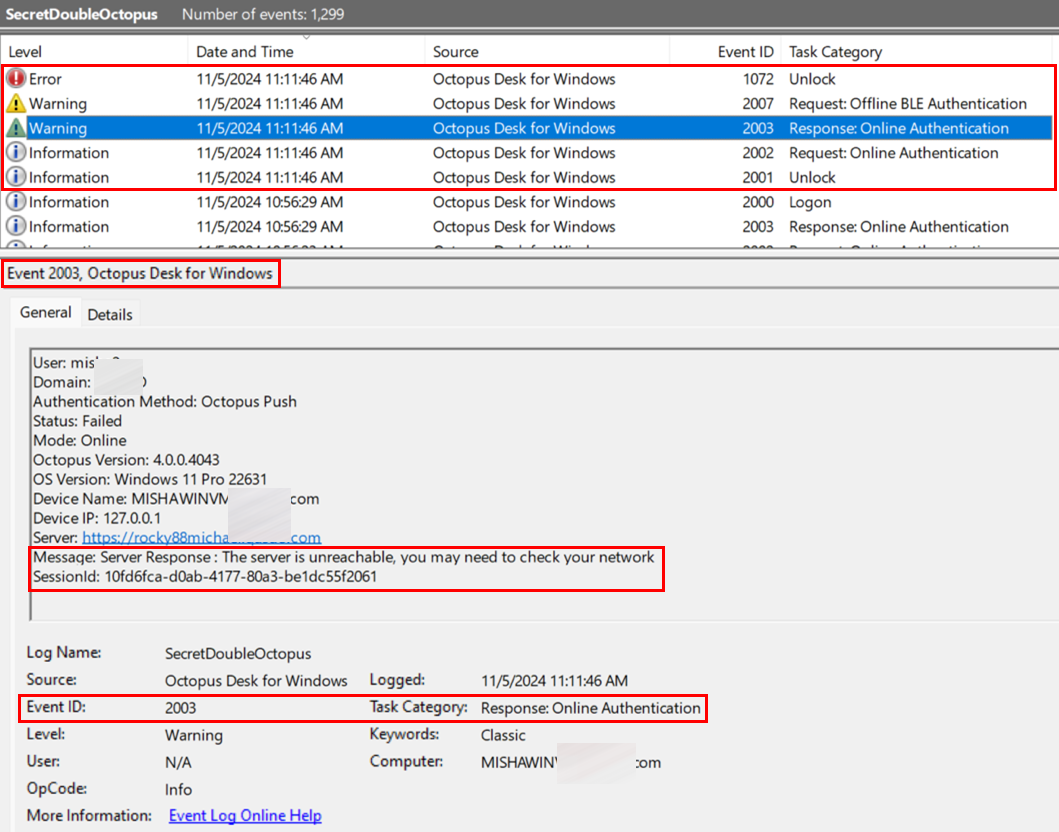
Task: Click Authentication Method: Octopus Push line
Action: (x=165, y=402)
